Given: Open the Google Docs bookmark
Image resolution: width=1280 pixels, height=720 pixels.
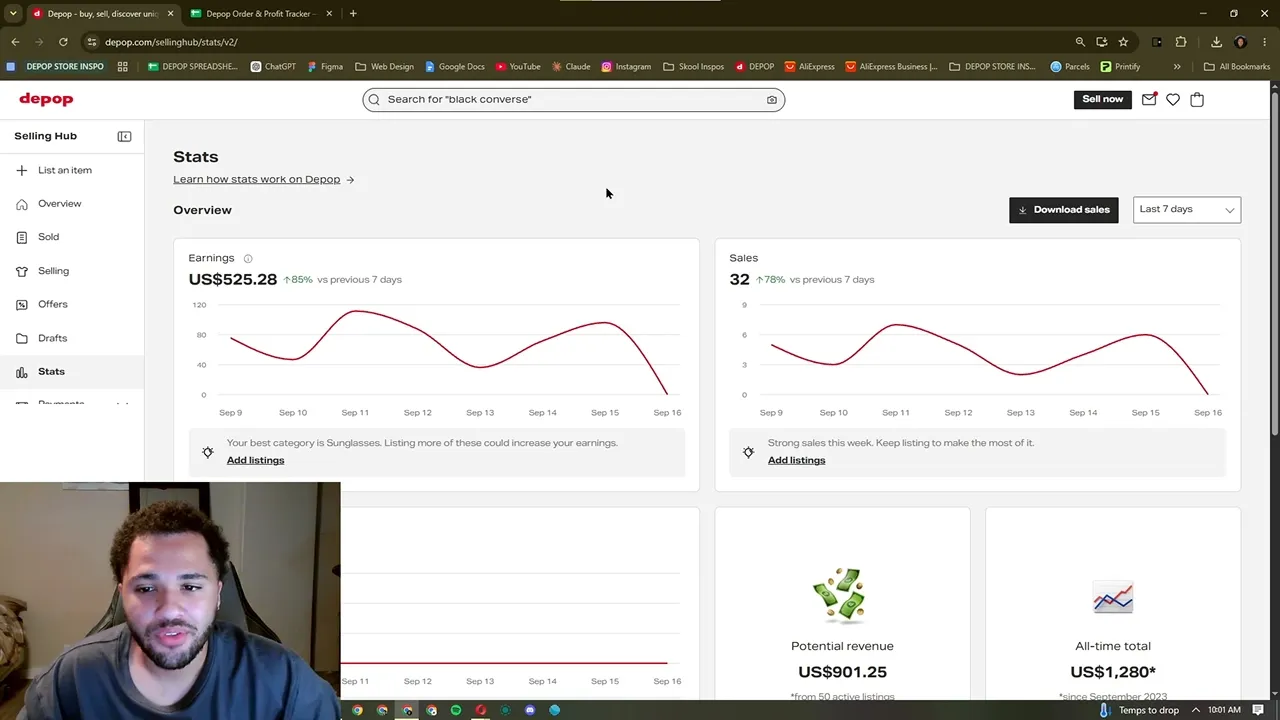Looking at the screenshot, I should tap(454, 67).
